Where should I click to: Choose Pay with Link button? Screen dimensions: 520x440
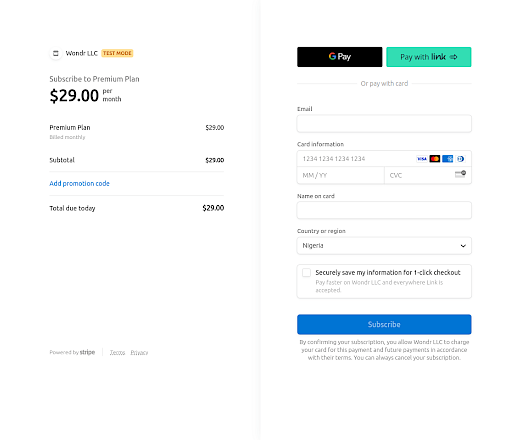[429, 57]
